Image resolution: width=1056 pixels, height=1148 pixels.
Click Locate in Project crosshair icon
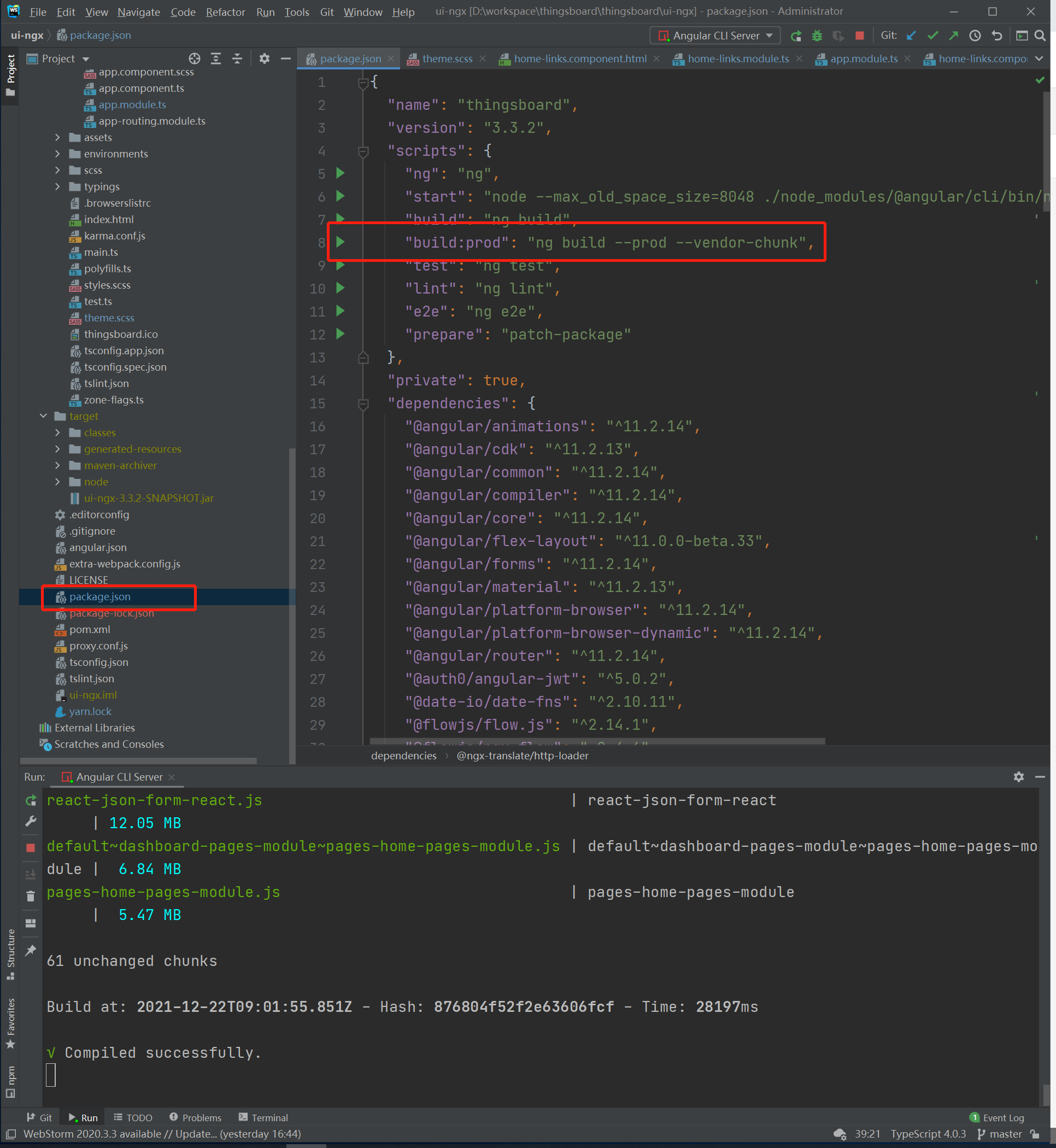(x=194, y=59)
